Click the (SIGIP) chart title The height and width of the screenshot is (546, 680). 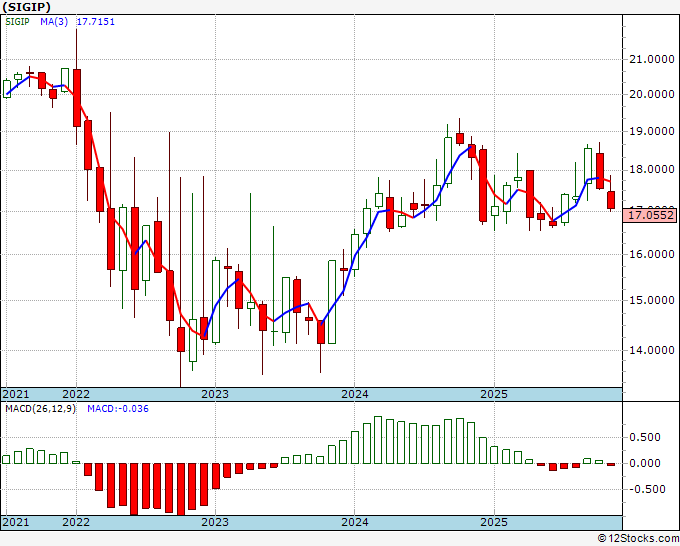26,7
